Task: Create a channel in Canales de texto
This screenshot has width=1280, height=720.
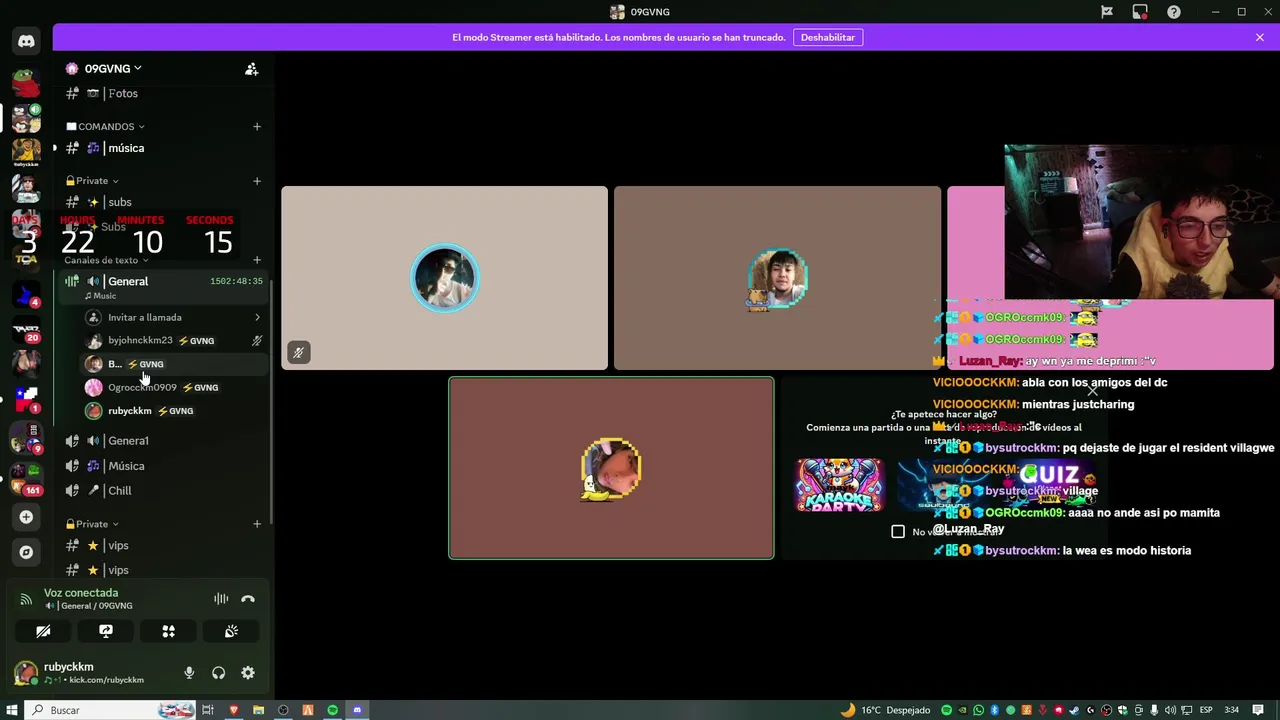Action: pos(257,260)
